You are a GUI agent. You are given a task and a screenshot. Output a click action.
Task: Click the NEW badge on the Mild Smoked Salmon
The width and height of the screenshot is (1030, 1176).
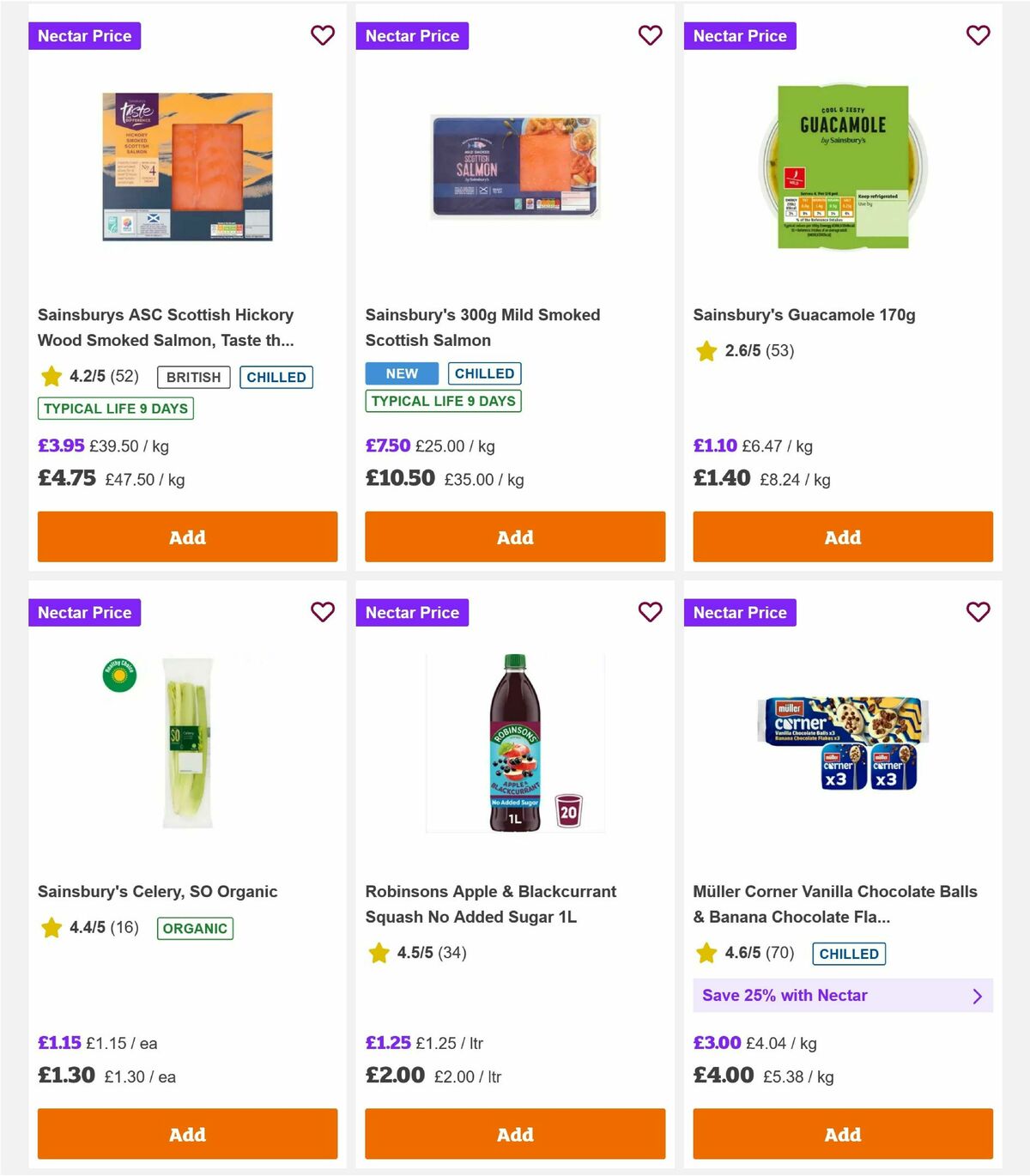[401, 373]
